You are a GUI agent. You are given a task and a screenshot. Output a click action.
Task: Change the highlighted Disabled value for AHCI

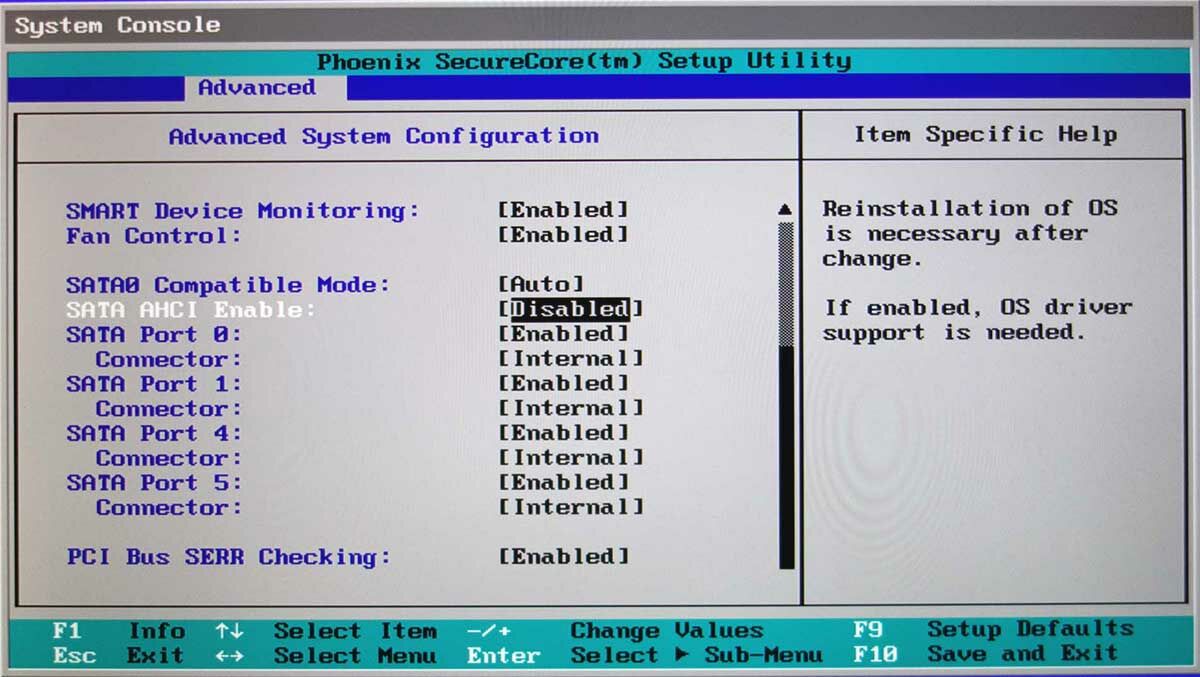[570, 309]
